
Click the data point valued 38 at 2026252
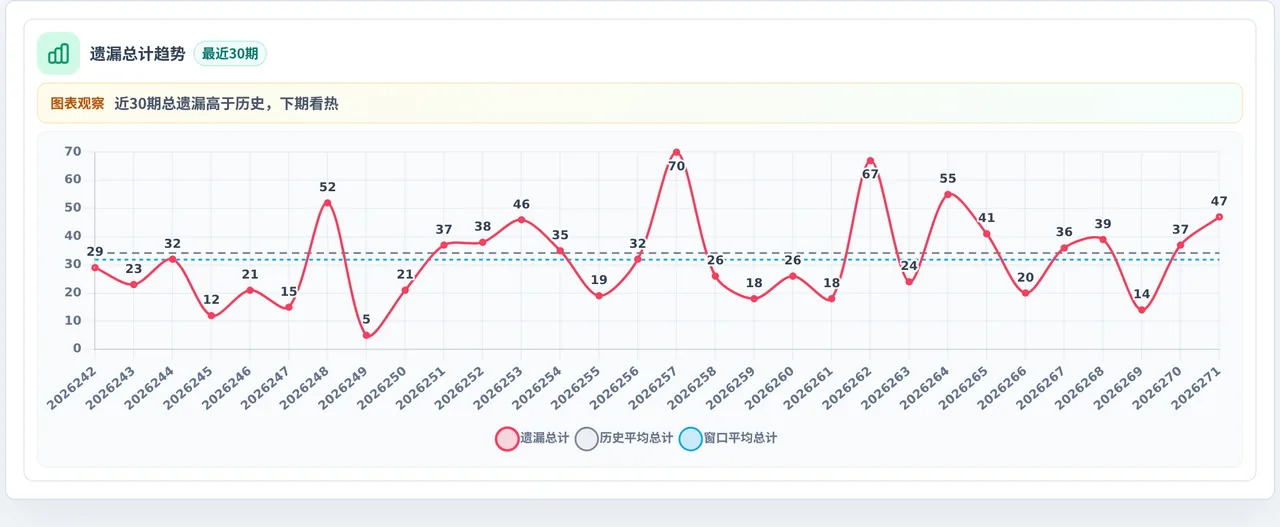pos(482,242)
